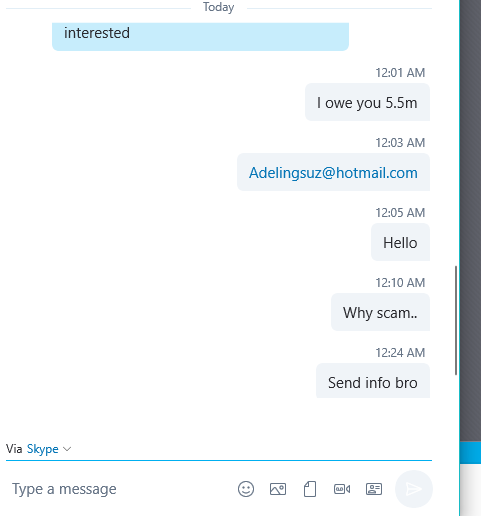Click the send contacts card icon
The image size is (481, 516).
[374, 489]
